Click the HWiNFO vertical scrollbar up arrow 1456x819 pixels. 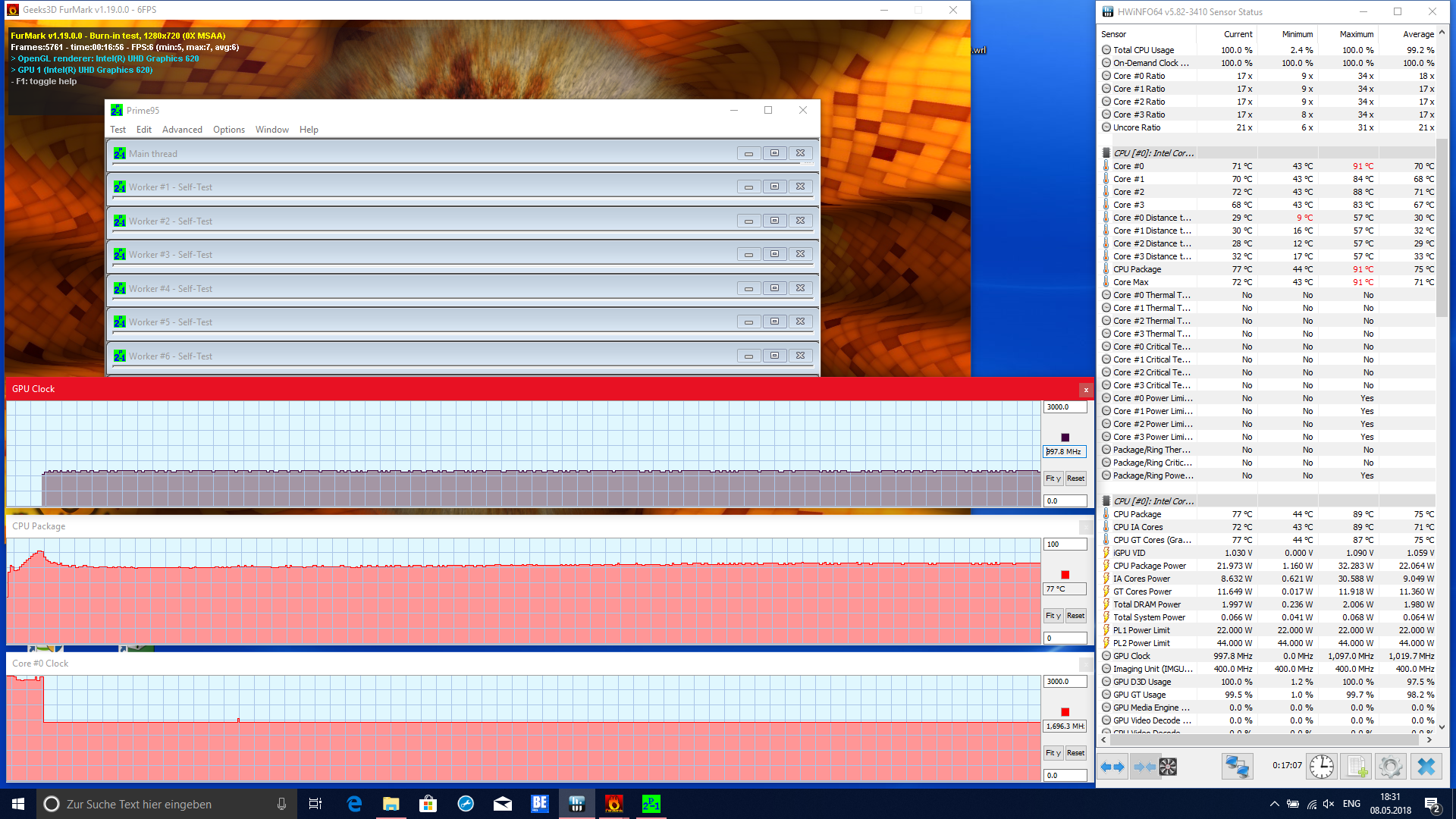(x=1442, y=33)
